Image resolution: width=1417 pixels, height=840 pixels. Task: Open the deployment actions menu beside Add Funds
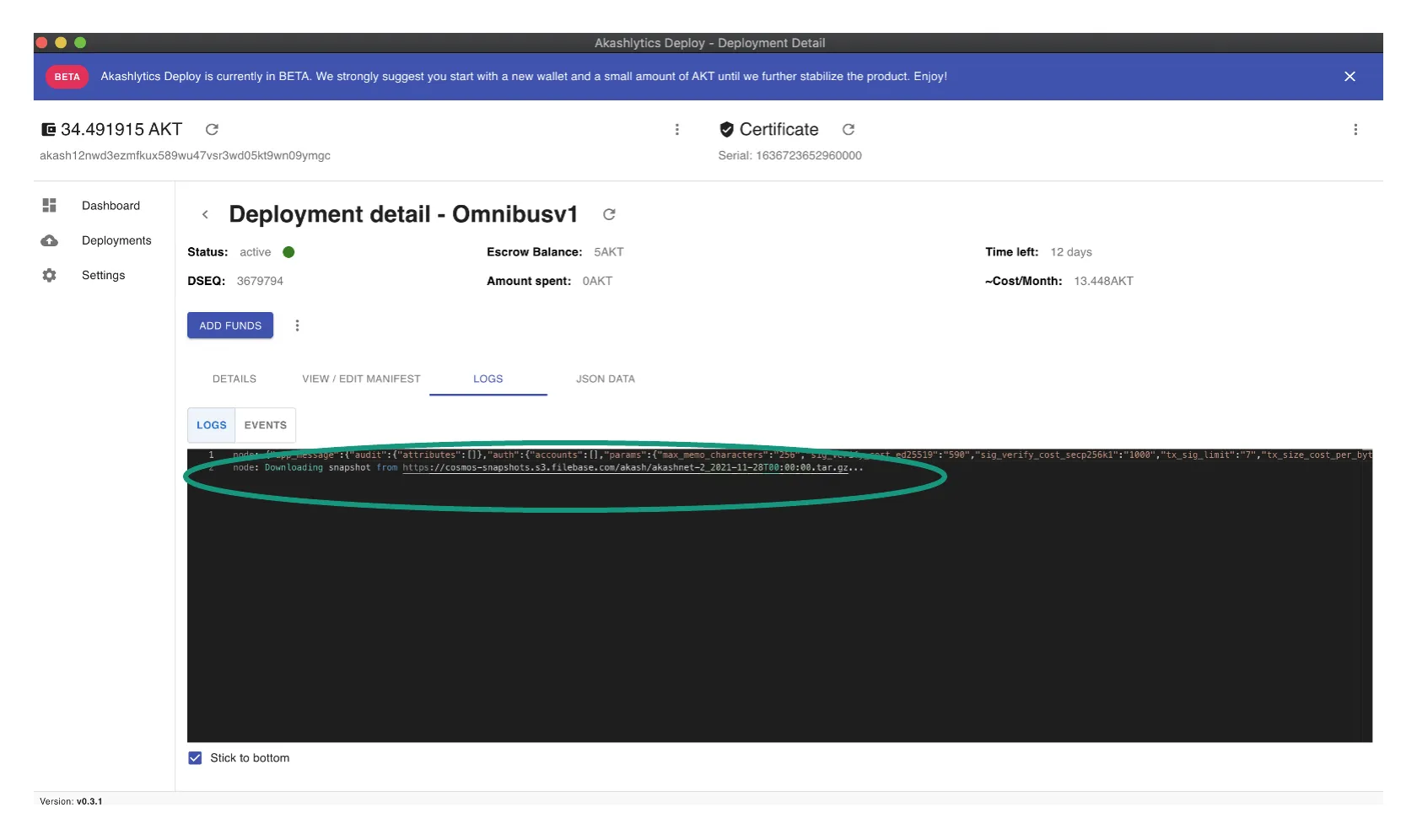[x=297, y=326]
